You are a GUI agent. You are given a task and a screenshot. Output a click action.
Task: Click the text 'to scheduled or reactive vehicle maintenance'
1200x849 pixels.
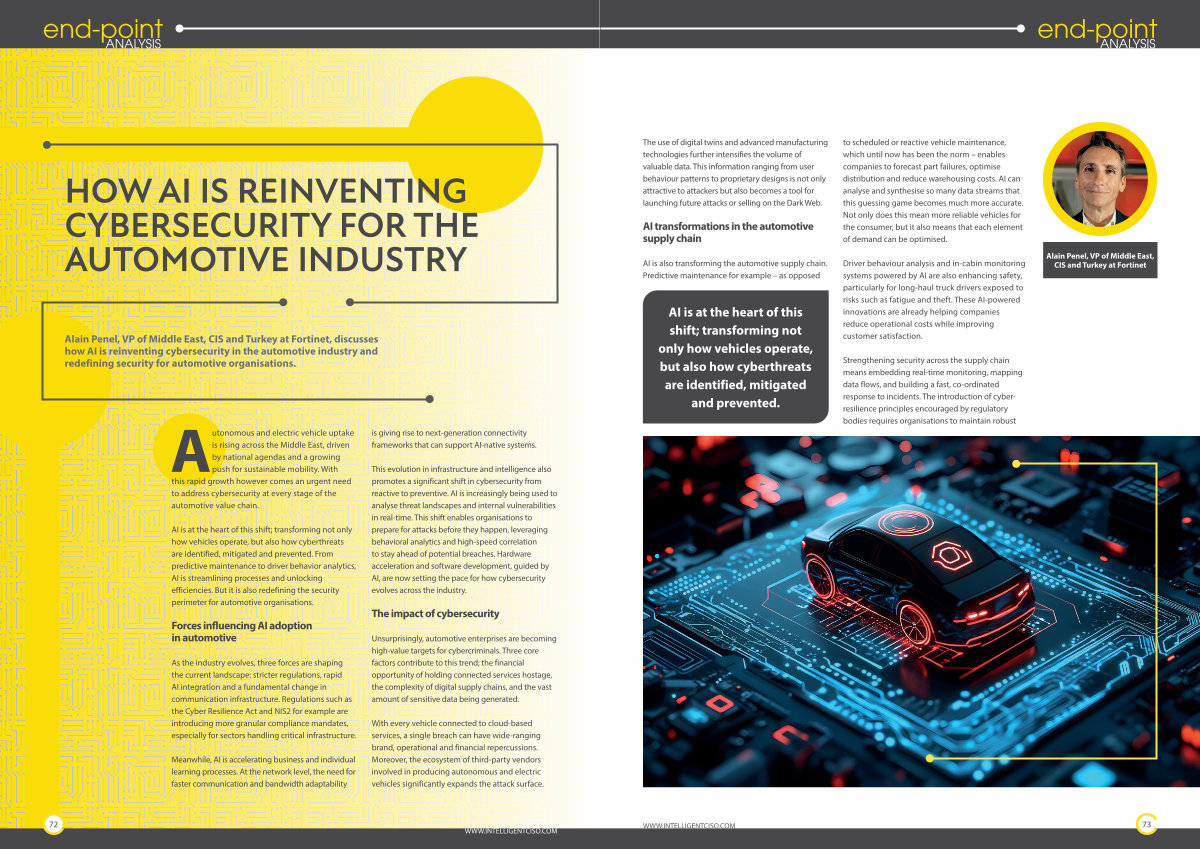(924, 142)
